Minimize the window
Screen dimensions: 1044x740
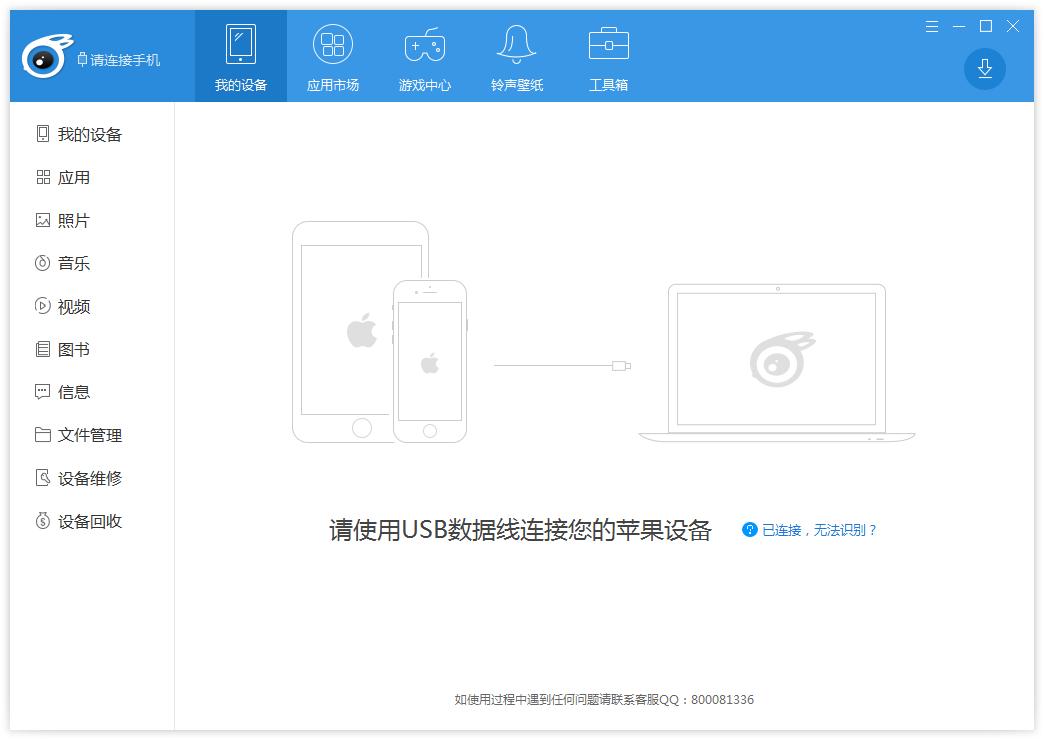(x=959, y=26)
